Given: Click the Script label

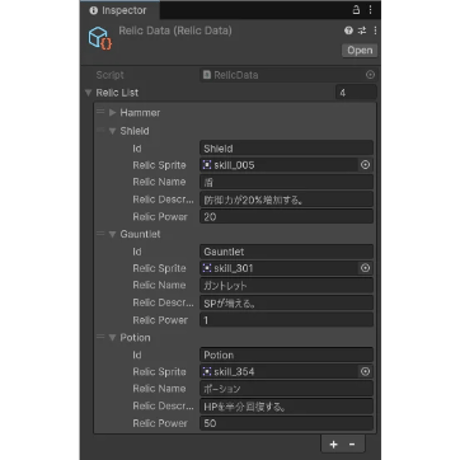Looking at the screenshot, I should 110,75.
